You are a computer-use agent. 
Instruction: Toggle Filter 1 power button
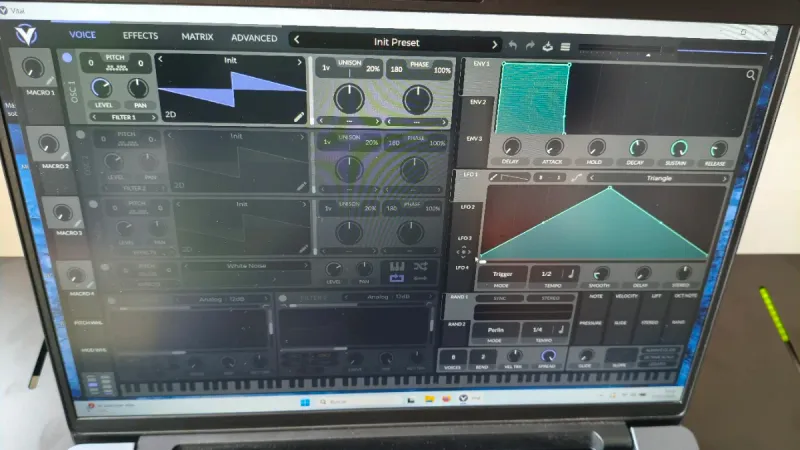click(x=112, y=301)
